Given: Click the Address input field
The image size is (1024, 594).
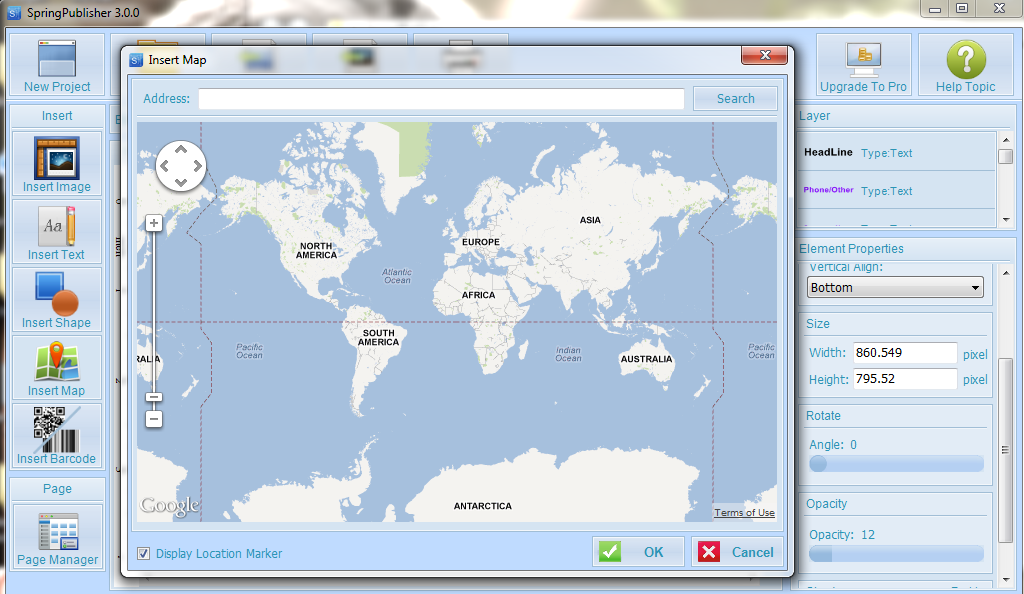Looking at the screenshot, I should (441, 99).
